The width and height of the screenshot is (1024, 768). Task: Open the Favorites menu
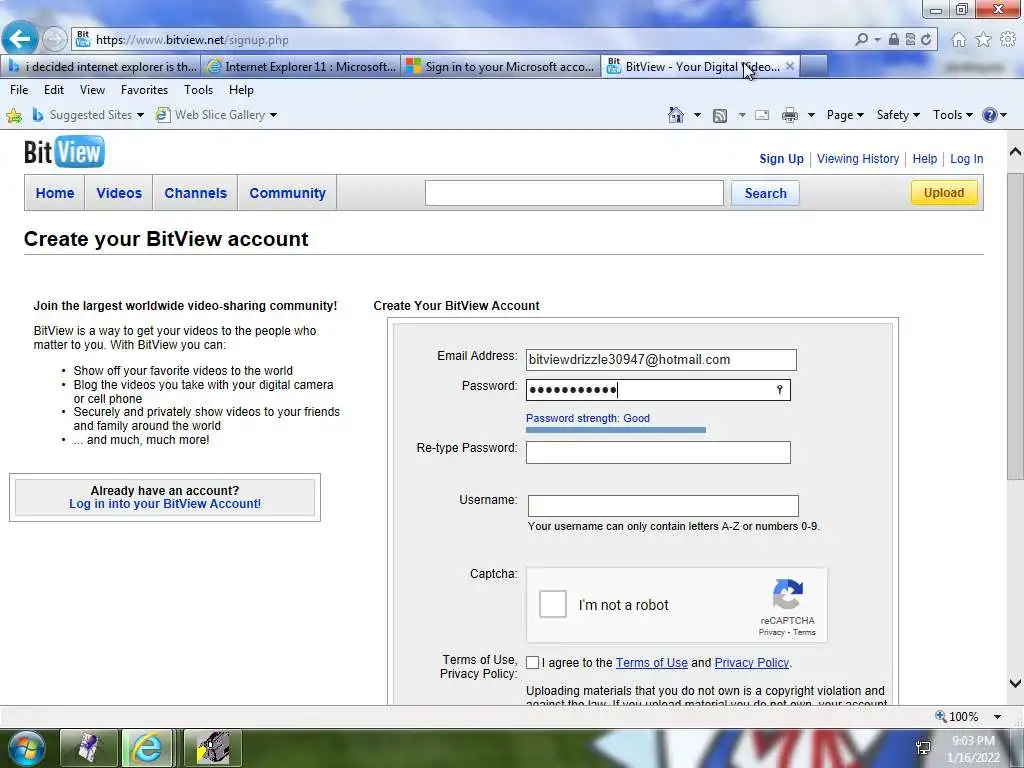(x=144, y=90)
